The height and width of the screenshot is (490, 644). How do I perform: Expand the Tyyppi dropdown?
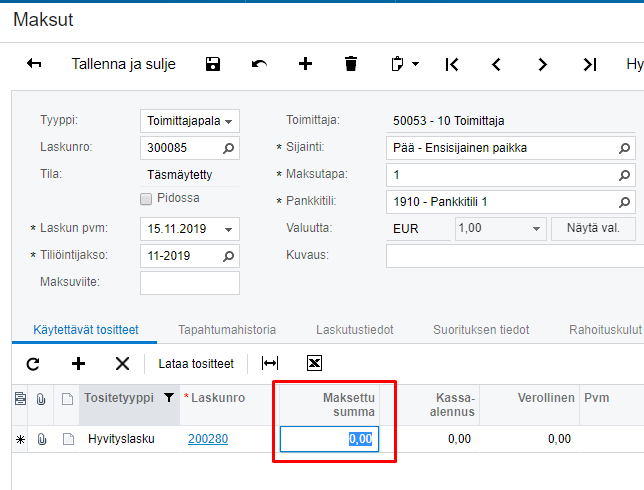[229, 121]
